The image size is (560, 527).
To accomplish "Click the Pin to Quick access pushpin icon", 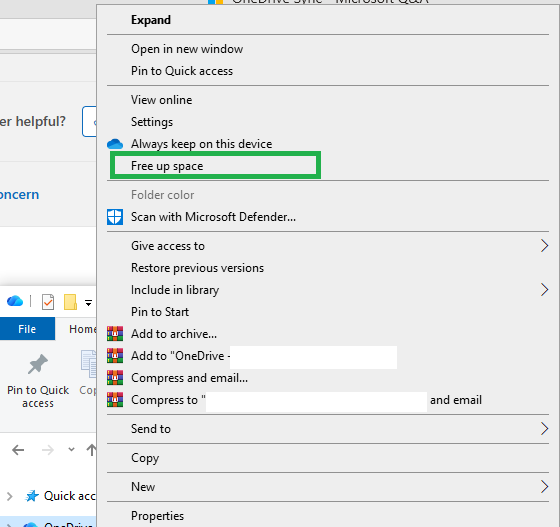I will pyautogui.click(x=38, y=364).
